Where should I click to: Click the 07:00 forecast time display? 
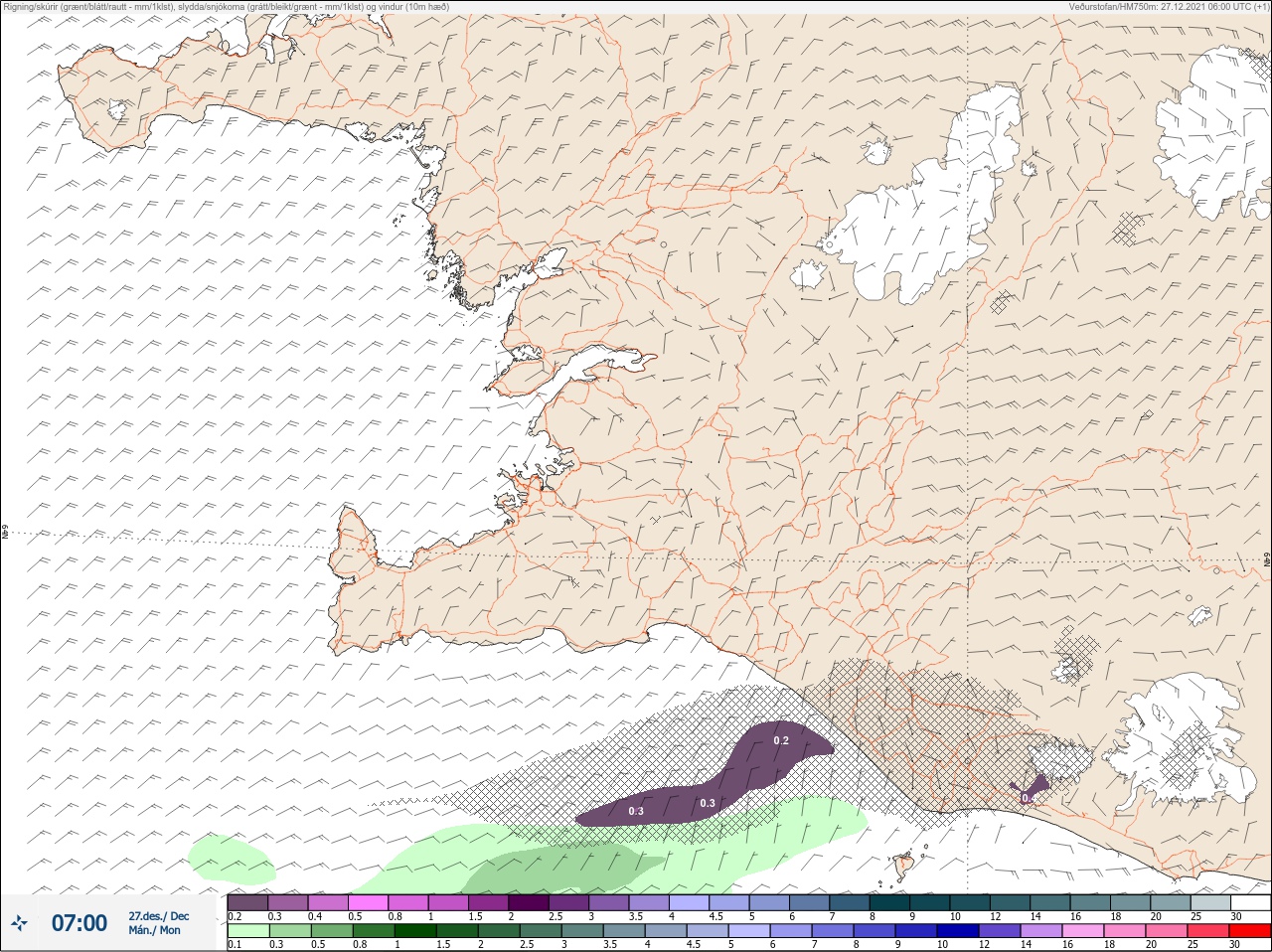pyautogui.click(x=79, y=923)
